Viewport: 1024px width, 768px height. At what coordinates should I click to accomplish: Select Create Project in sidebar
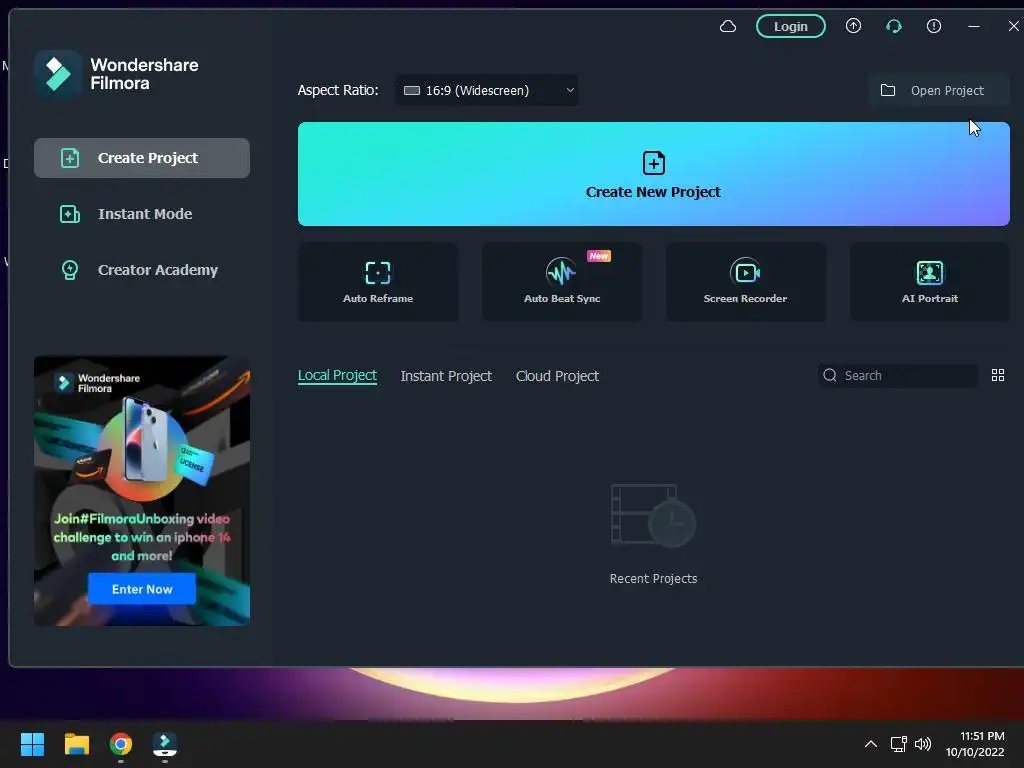pos(142,158)
